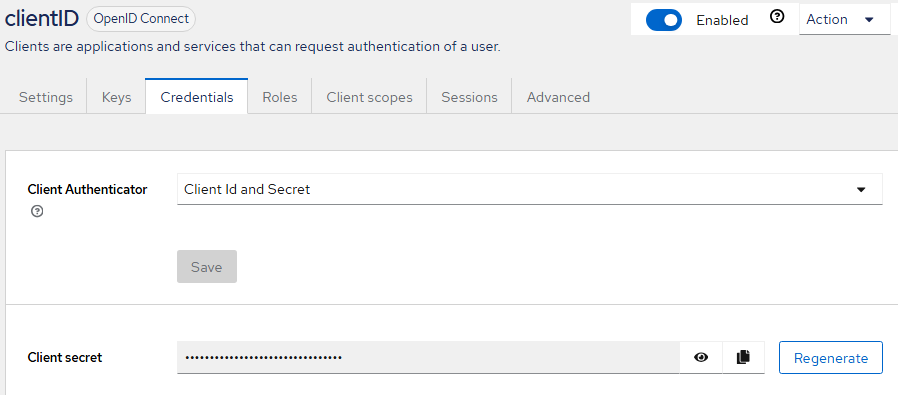
Task: Select Client Id and Secret combo box
Action: [x=530, y=189]
